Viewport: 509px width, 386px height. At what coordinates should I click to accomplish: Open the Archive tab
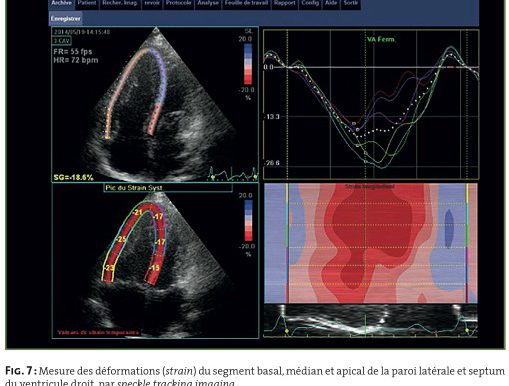[61, 3]
